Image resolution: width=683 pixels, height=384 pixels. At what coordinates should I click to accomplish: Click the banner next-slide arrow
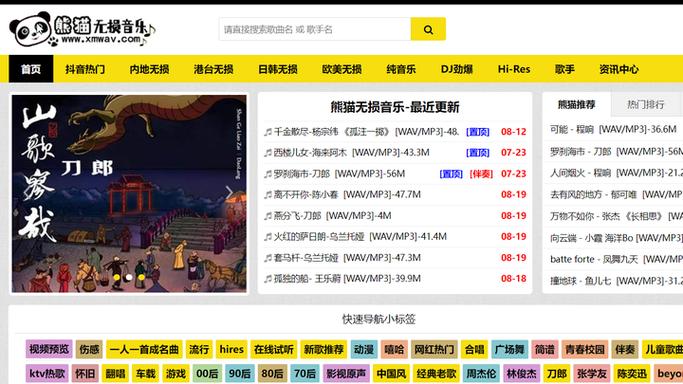point(229,192)
